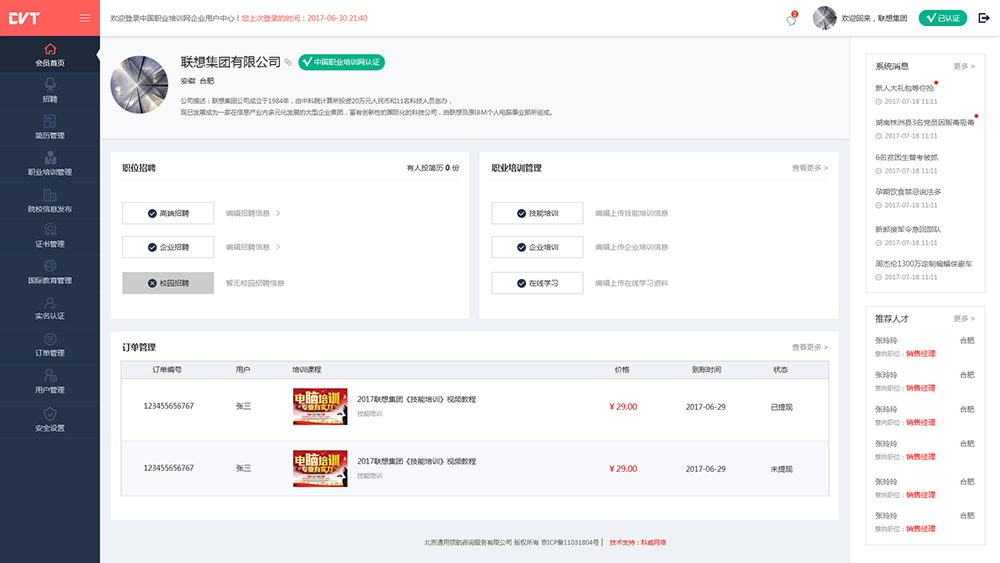
Task: Expand 更多 in 推荐人才 panel
Action: (x=964, y=318)
